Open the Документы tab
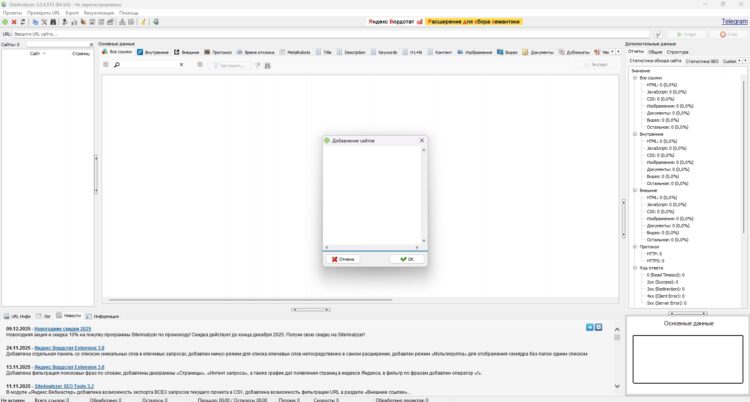 click(538, 52)
